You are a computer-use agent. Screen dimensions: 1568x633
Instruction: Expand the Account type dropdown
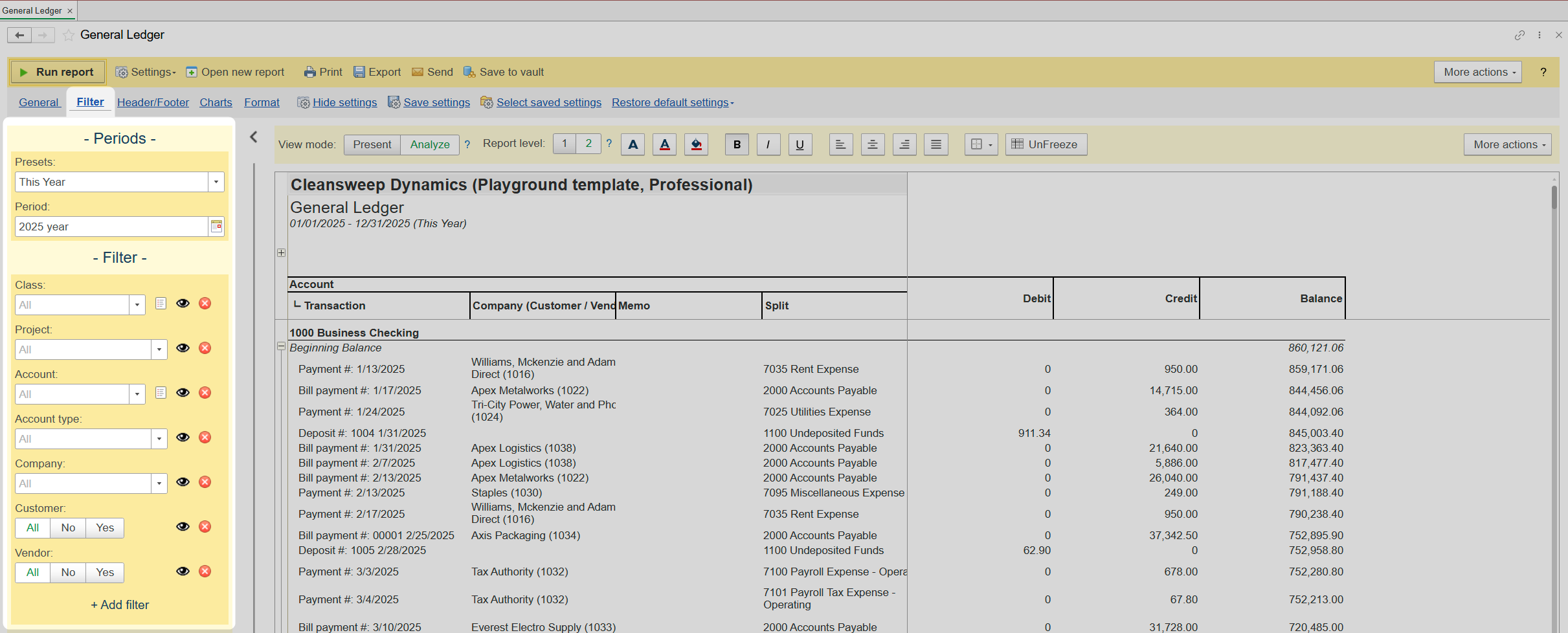tap(159, 439)
